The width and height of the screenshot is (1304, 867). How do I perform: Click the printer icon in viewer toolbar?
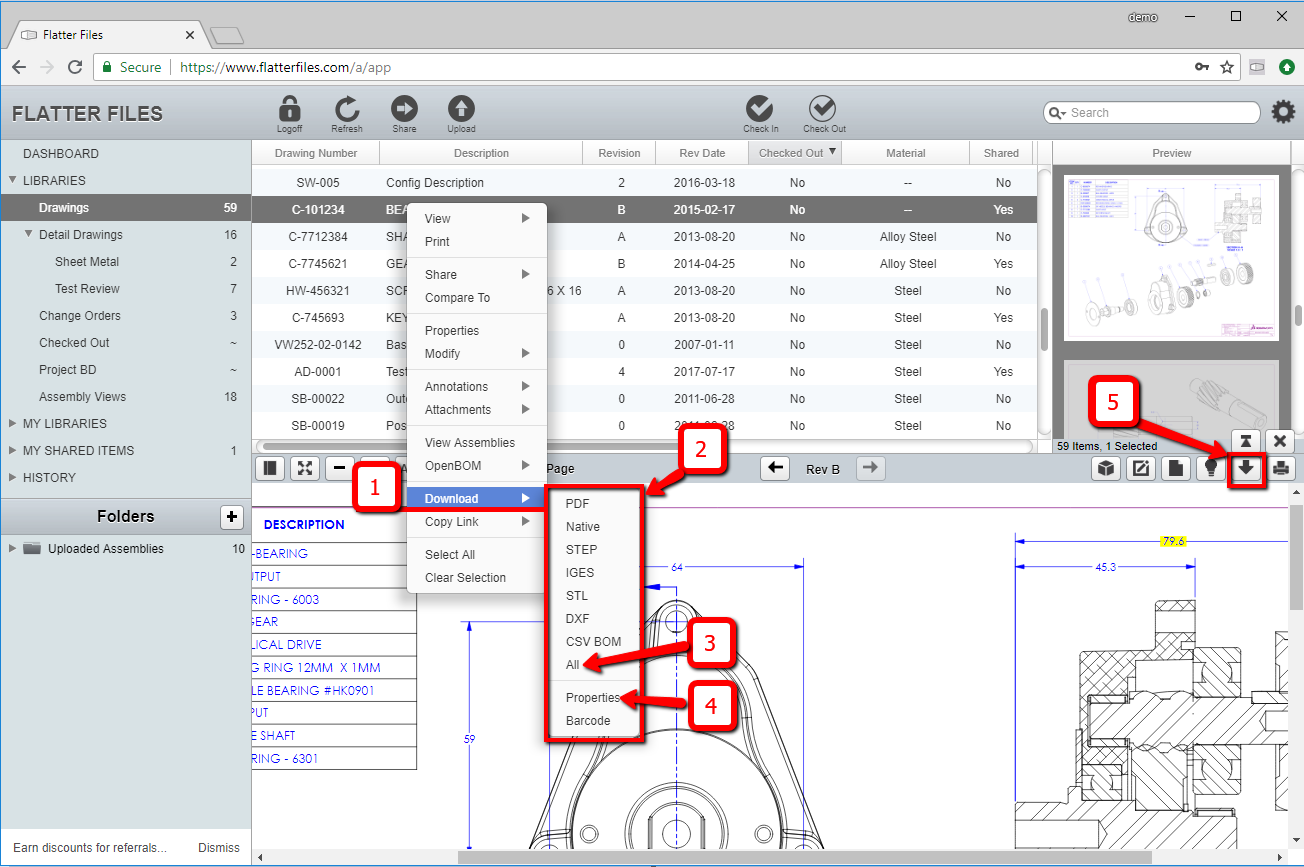coord(1281,468)
